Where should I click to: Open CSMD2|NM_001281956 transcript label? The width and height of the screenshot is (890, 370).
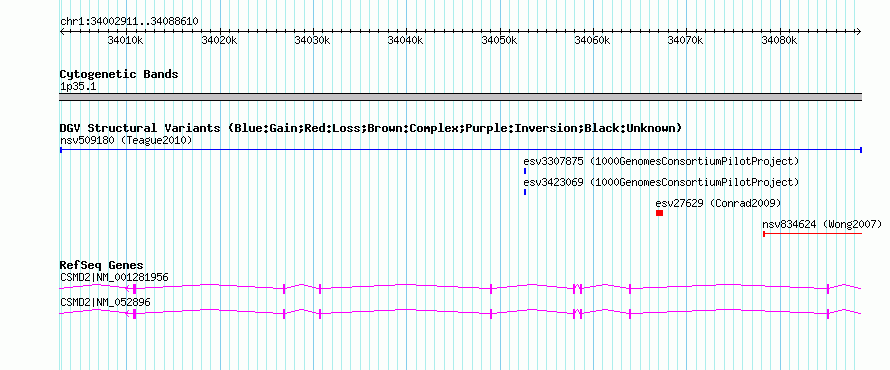pos(114,278)
